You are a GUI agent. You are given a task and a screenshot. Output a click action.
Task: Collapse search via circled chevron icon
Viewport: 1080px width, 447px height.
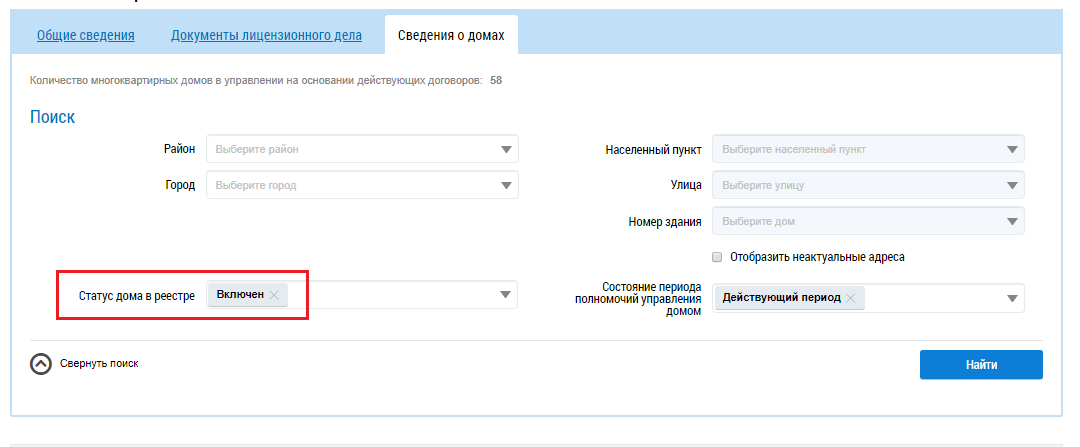[x=41, y=364]
